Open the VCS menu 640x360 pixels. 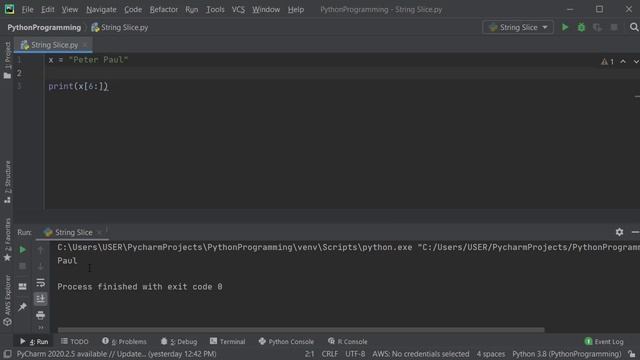(238, 9)
